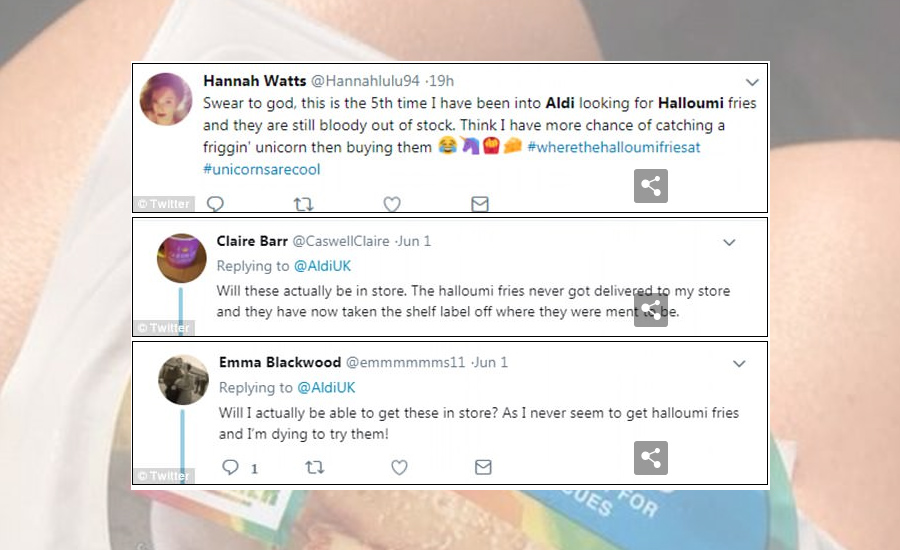Send Emma Blackwood's tweet via envelope icon

pyautogui.click(x=483, y=467)
